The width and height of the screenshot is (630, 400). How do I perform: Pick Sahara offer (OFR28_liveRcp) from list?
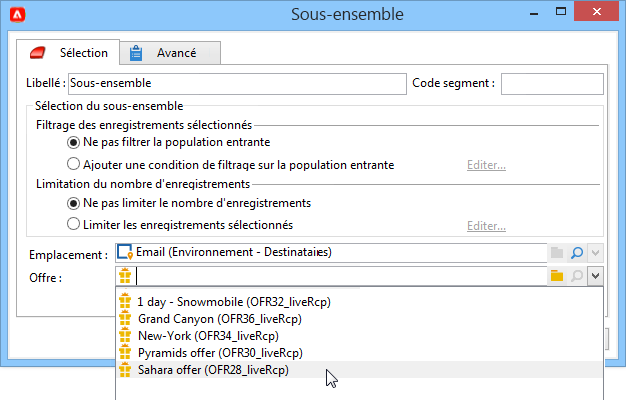pos(213,370)
